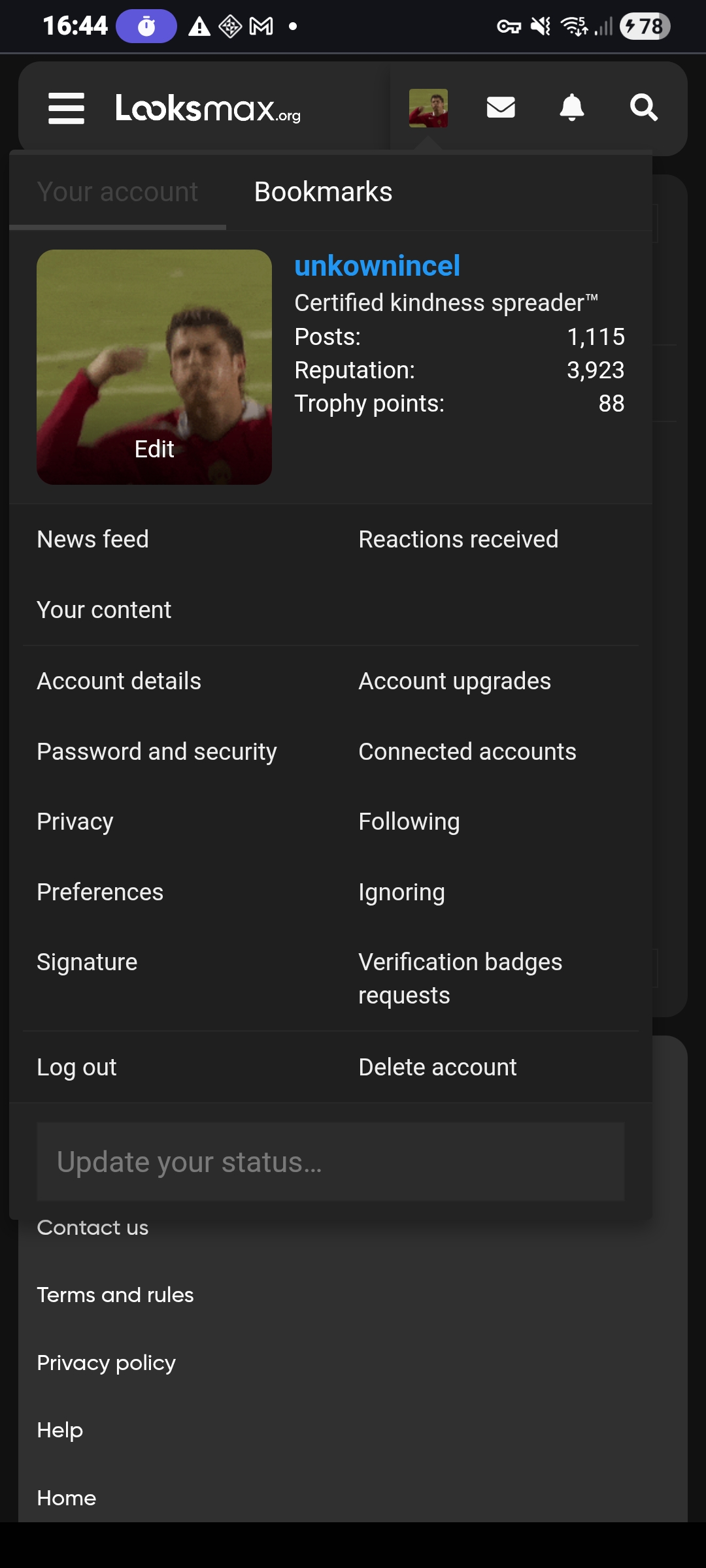The image size is (706, 1568).
Task: Open the hamburger navigation menu
Action: coord(66,108)
